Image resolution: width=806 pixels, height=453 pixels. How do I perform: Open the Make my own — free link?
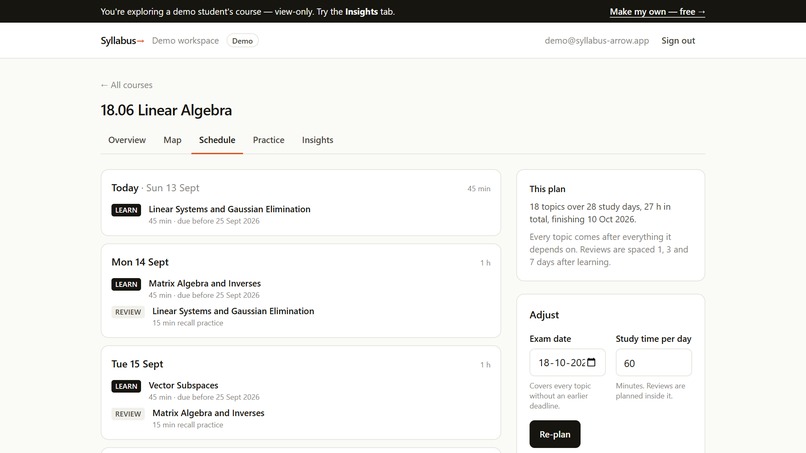point(657,11)
